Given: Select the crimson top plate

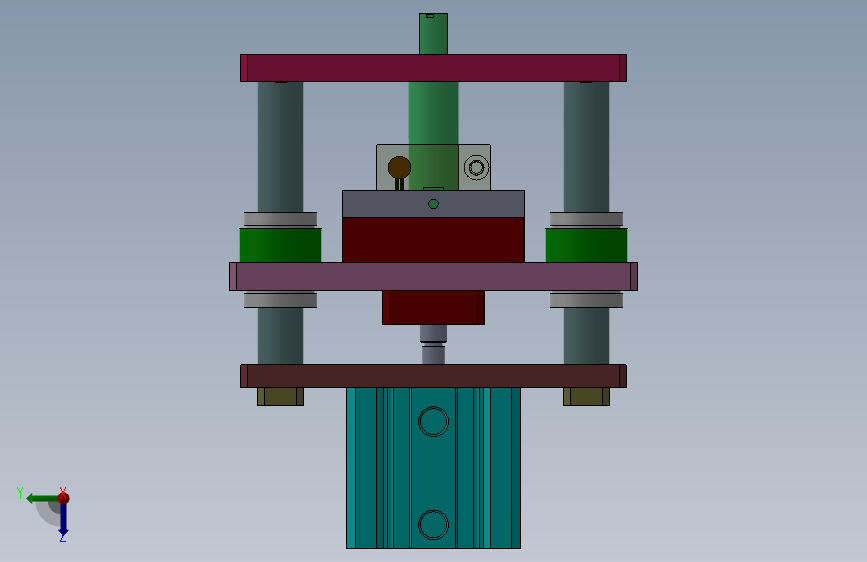Looking at the screenshot, I should coord(434,68).
